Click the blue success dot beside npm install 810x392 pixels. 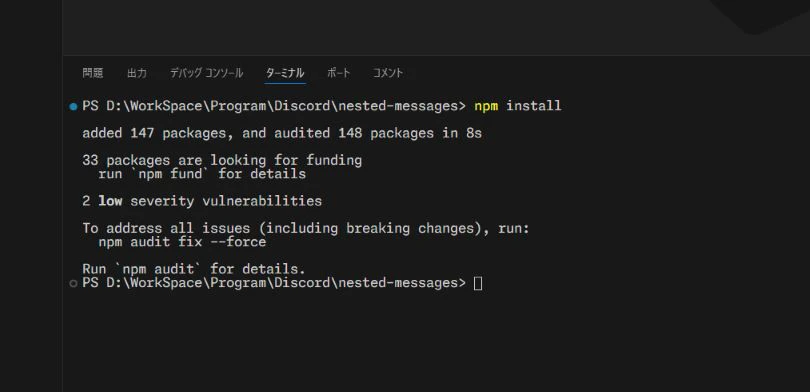[73, 107]
